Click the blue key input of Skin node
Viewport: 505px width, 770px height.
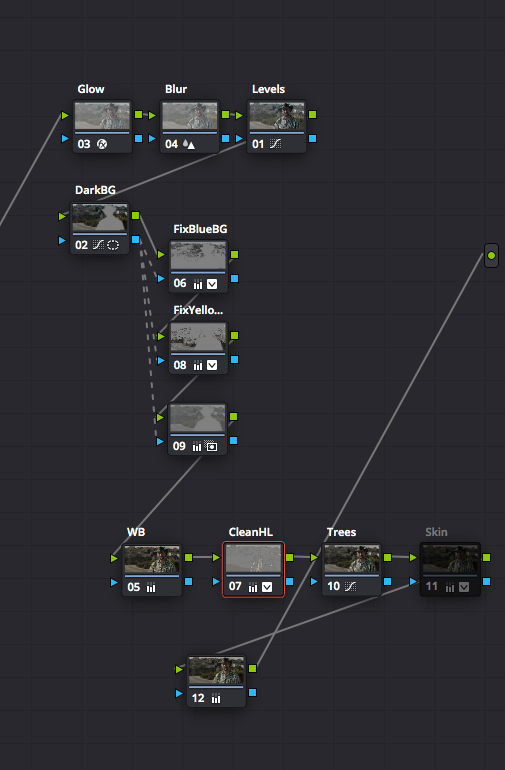click(413, 582)
